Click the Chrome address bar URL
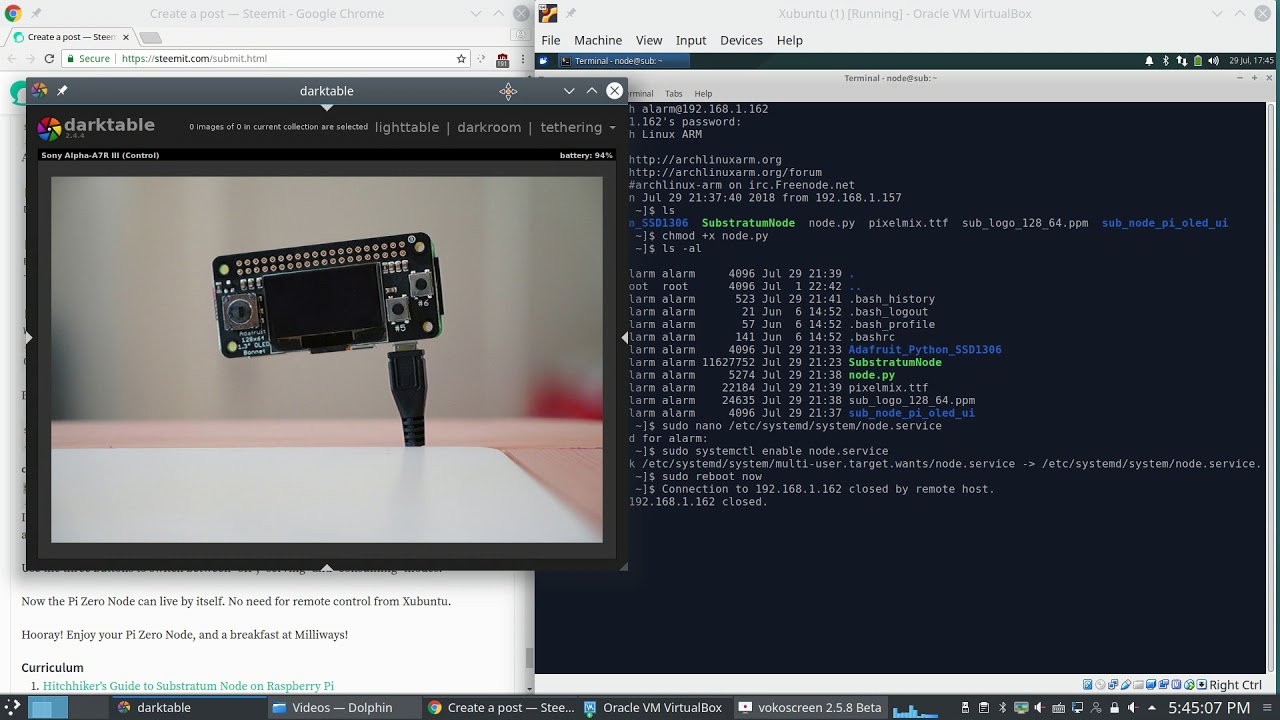 [194, 59]
